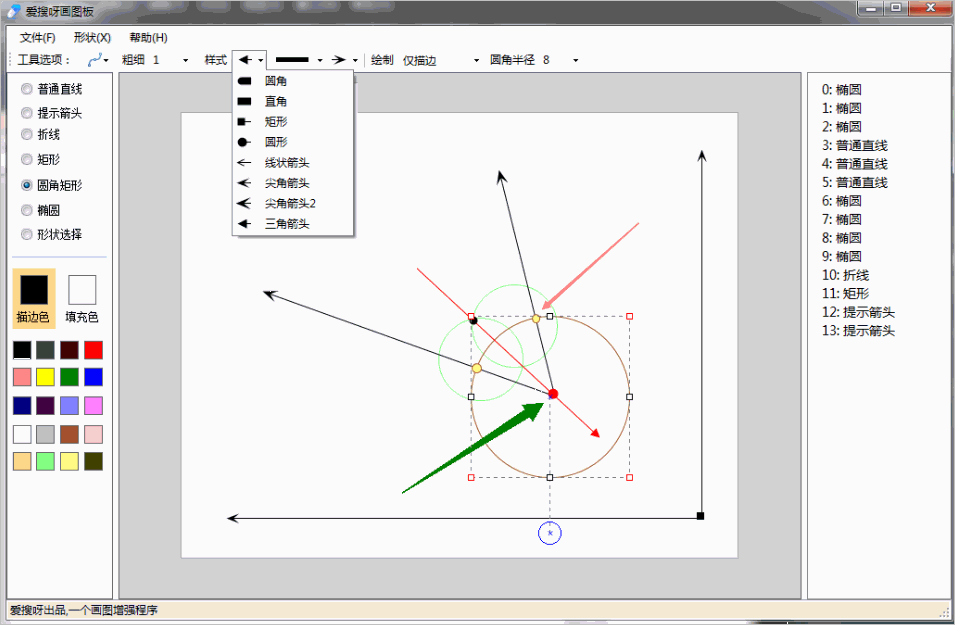Select shape list item 10: 折线

point(845,275)
